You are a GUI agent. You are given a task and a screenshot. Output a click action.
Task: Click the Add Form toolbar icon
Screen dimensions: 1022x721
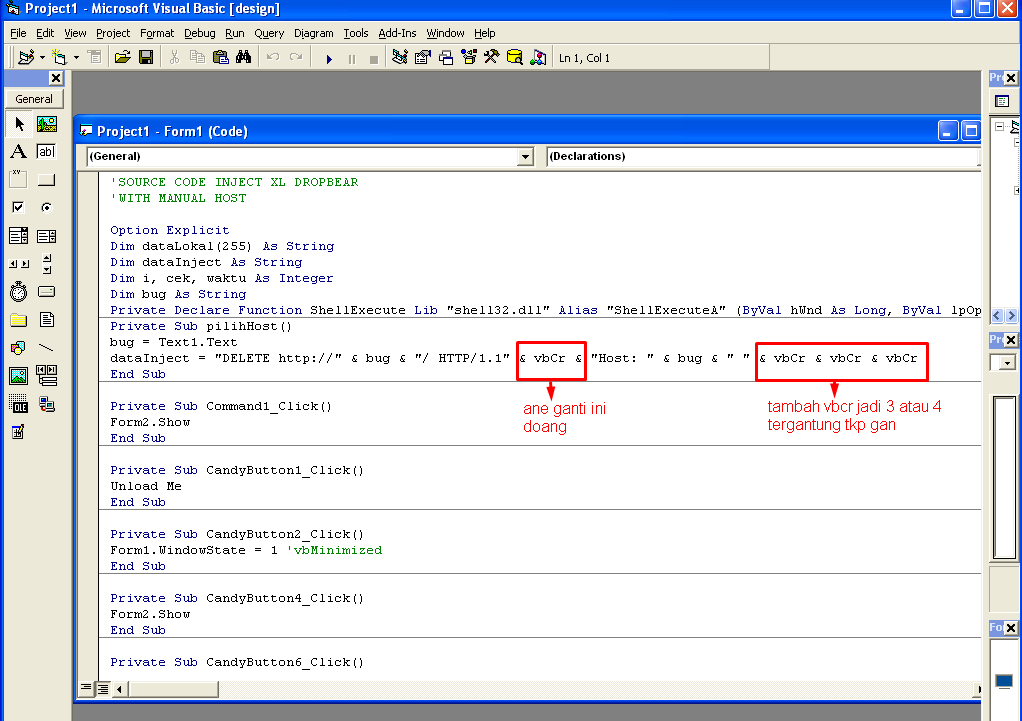point(59,57)
